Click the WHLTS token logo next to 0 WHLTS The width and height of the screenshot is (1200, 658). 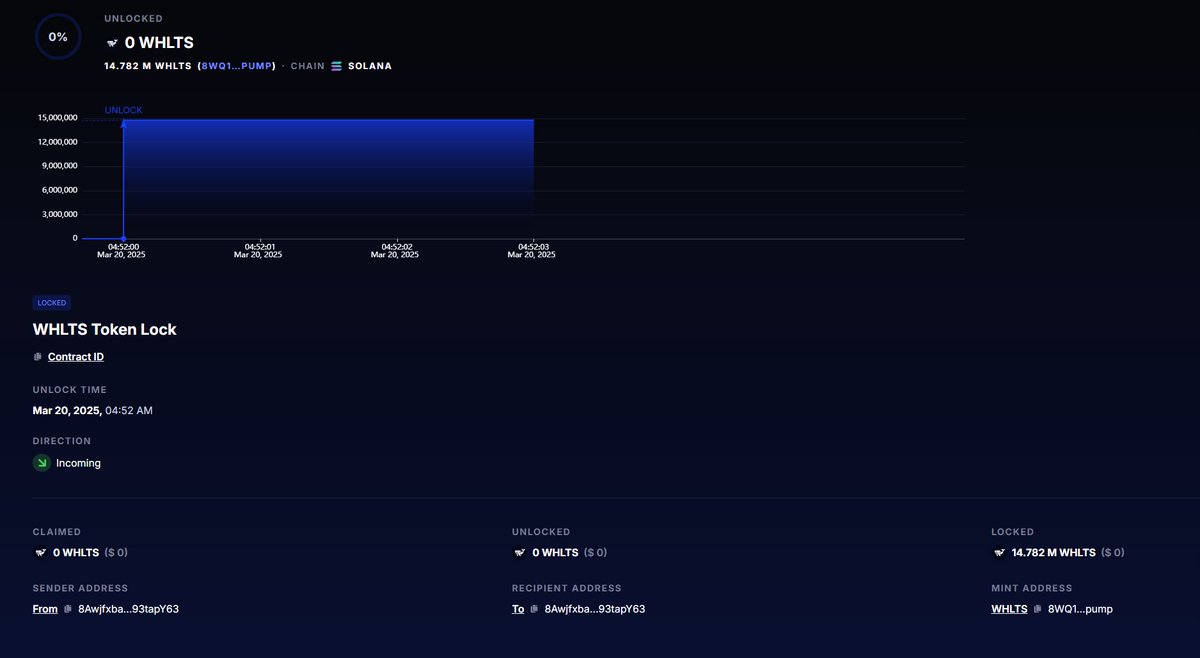pyautogui.click(x=112, y=42)
